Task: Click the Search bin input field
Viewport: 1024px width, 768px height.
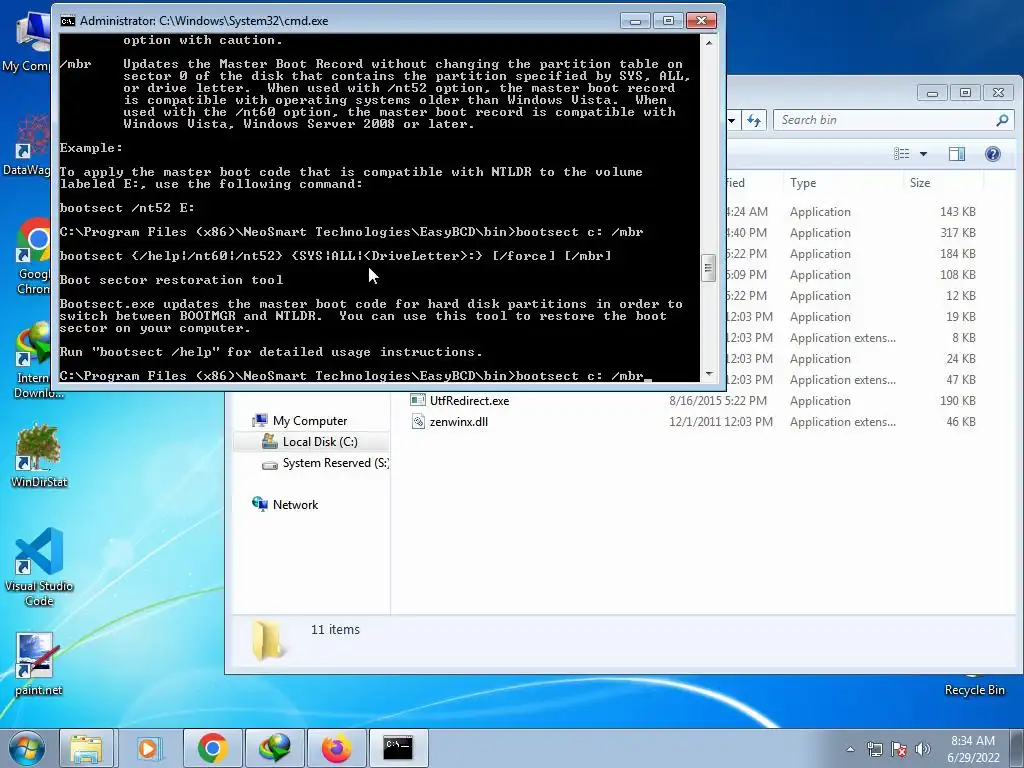Action: [885, 120]
